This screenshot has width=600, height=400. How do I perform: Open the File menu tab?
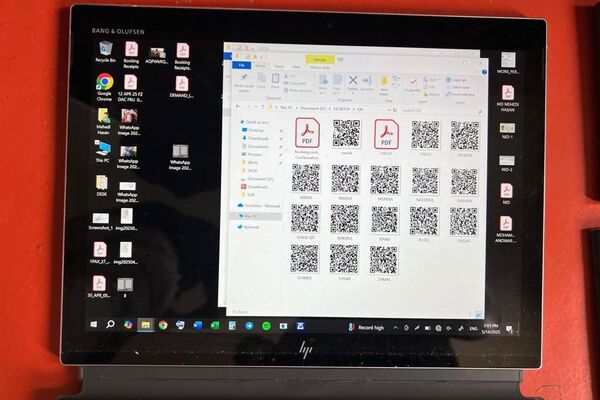pyautogui.click(x=241, y=66)
